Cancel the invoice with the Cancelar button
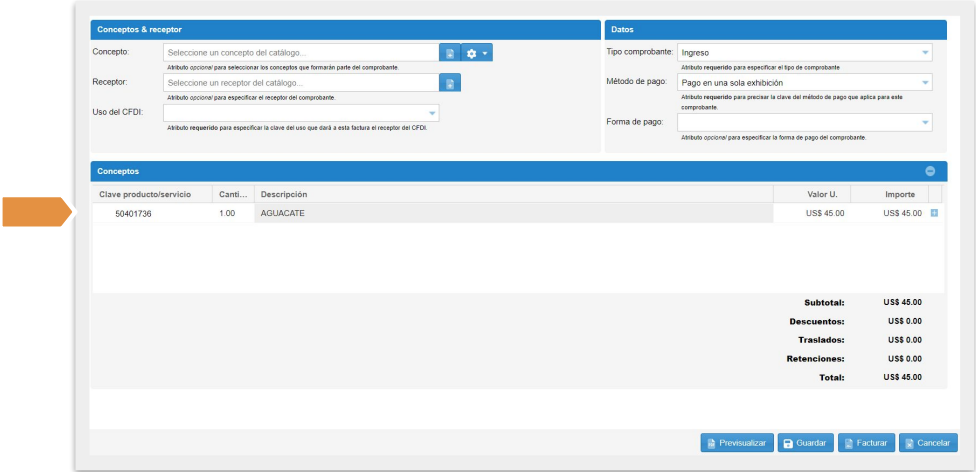Image resolution: width=976 pixels, height=472 pixels. pos(926,443)
